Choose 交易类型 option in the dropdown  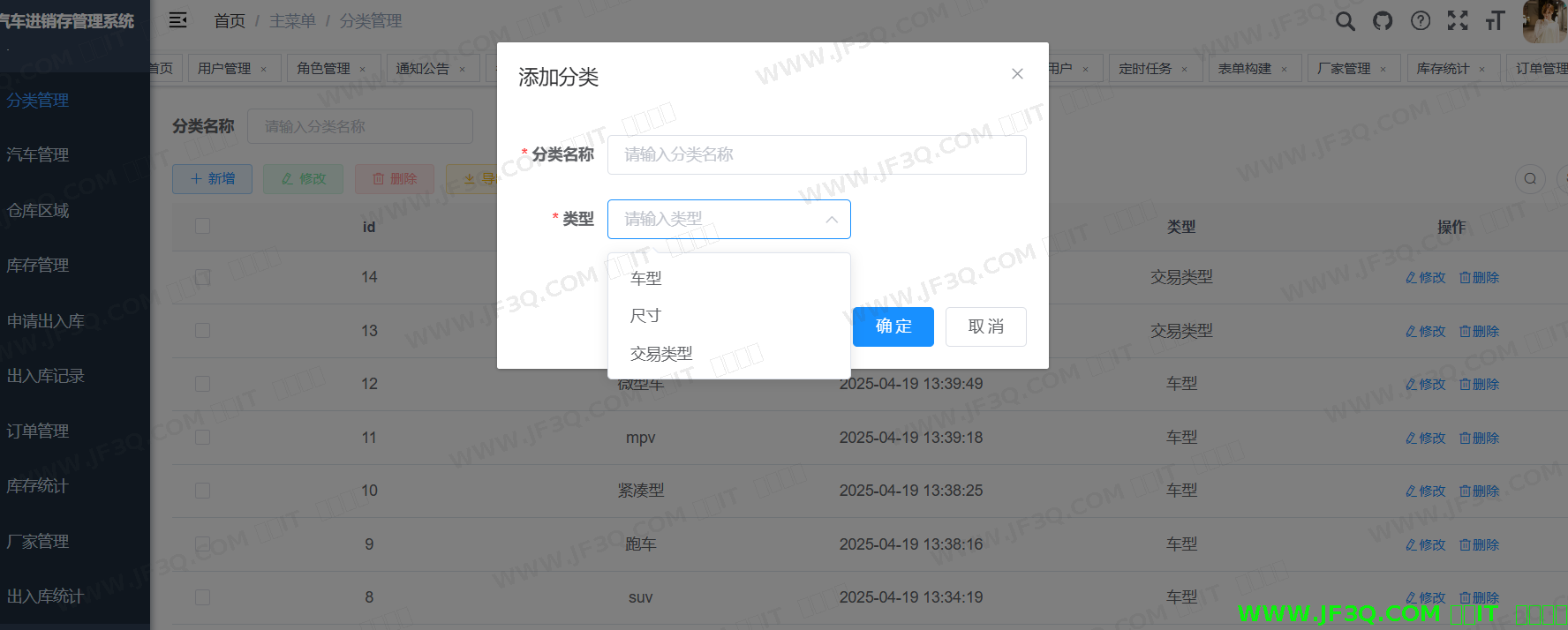point(661,354)
